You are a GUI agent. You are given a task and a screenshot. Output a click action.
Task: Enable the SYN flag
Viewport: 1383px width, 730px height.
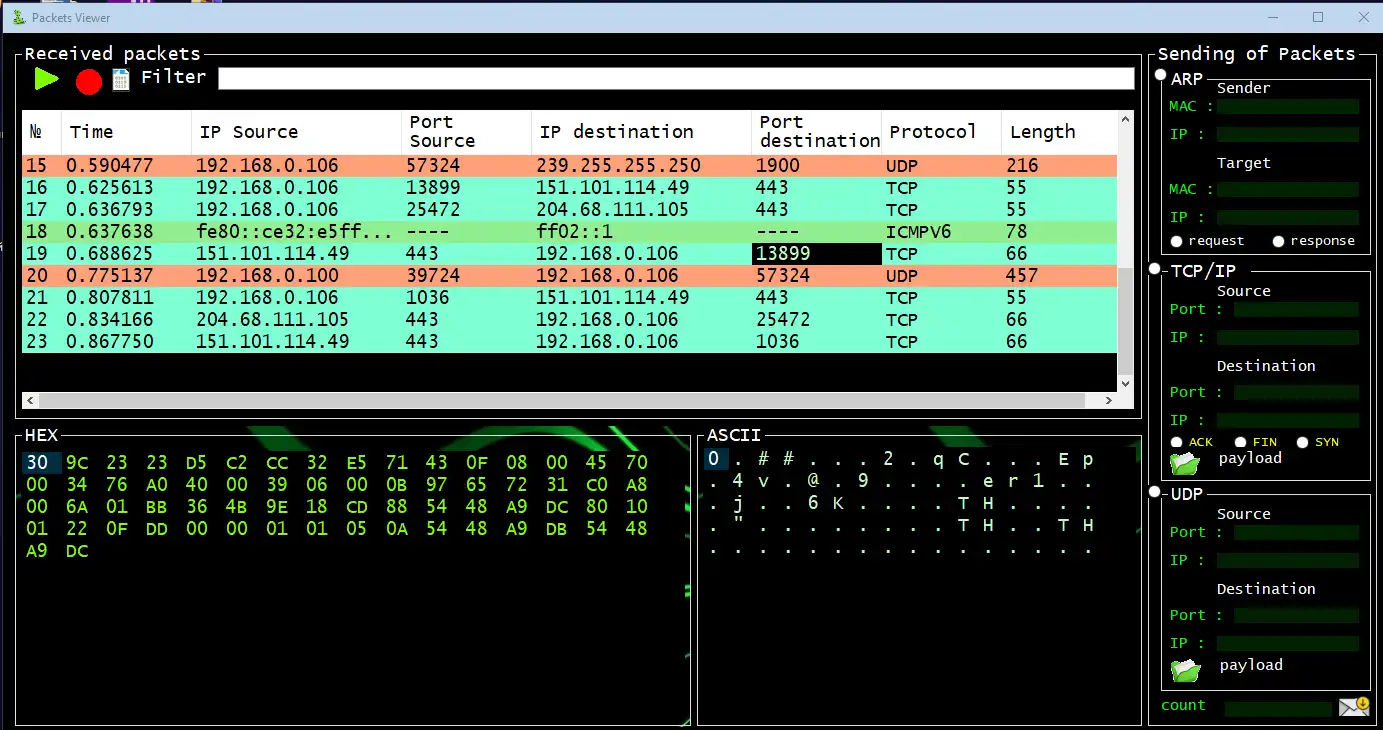click(x=1302, y=442)
